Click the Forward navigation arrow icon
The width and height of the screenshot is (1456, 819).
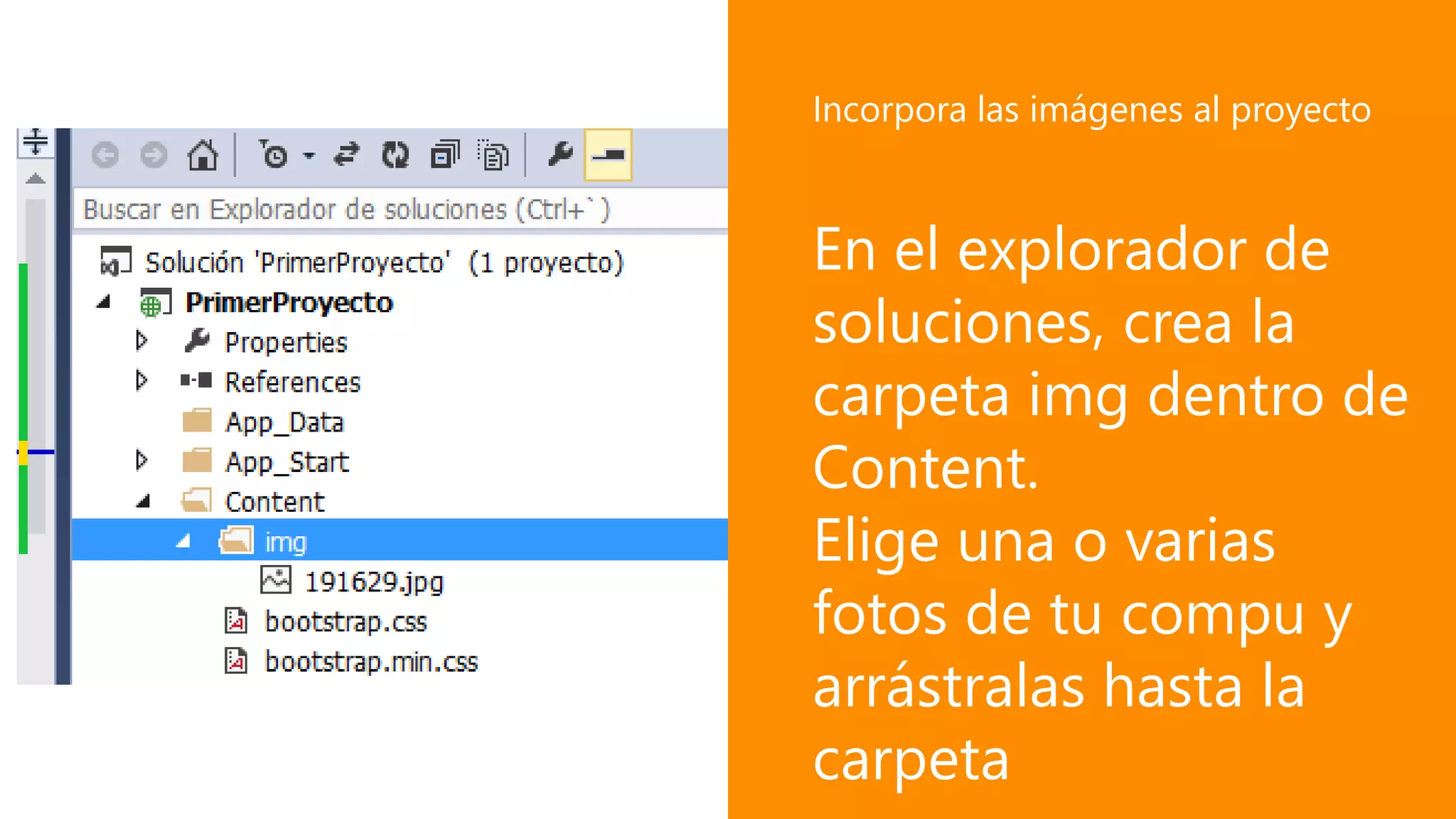point(154,155)
